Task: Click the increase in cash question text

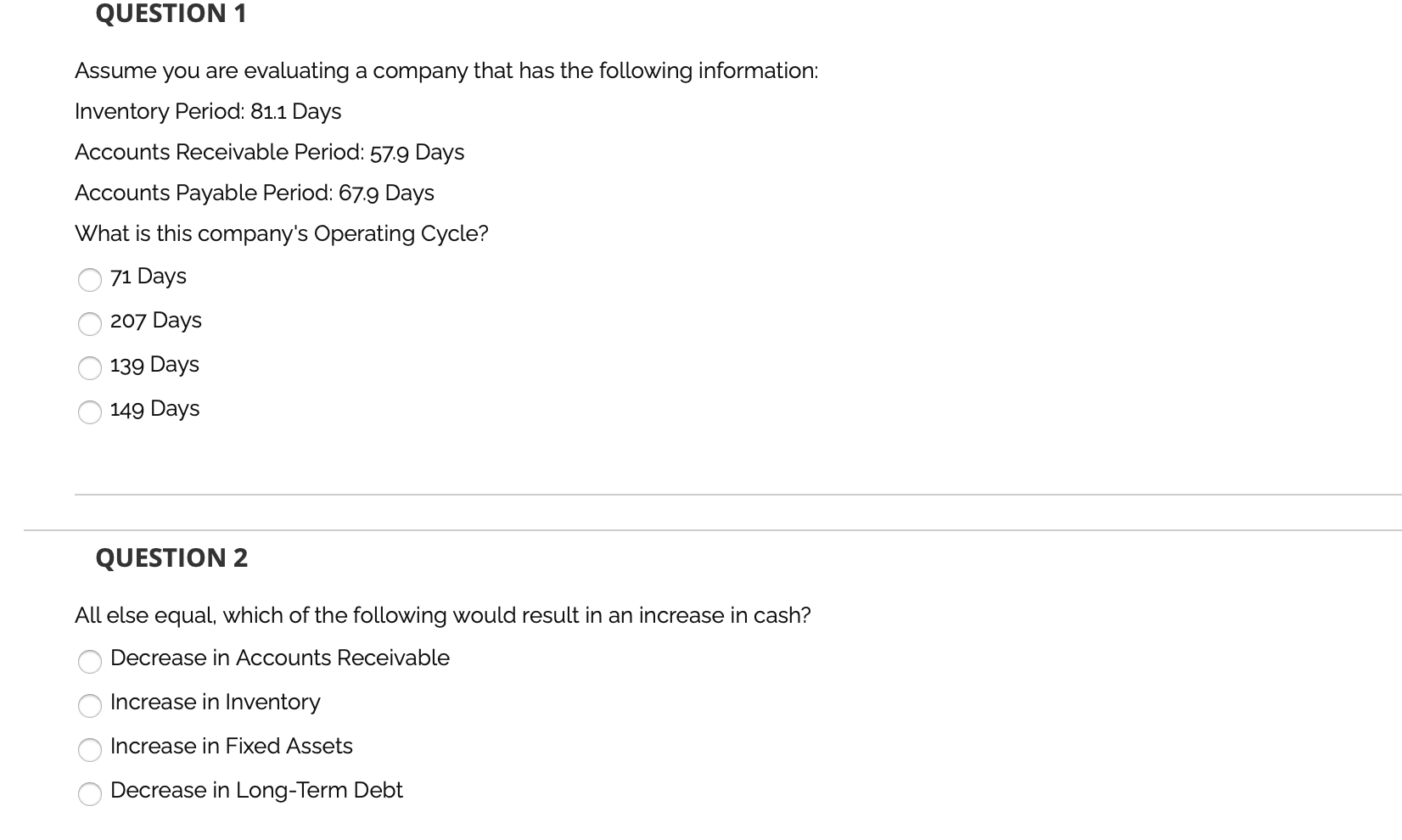Action: coord(442,615)
